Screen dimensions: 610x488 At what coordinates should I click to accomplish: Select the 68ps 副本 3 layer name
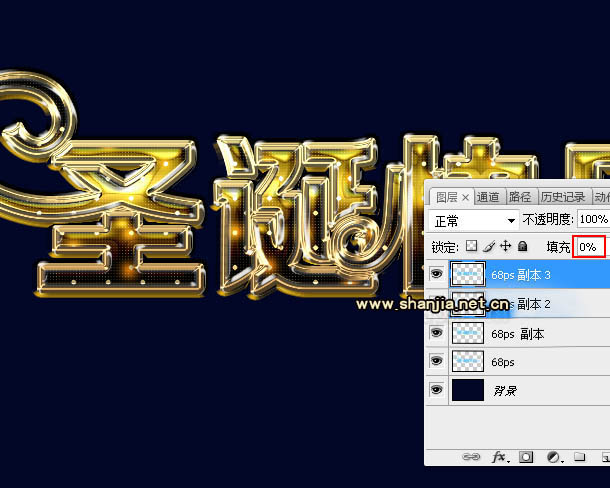point(521,275)
